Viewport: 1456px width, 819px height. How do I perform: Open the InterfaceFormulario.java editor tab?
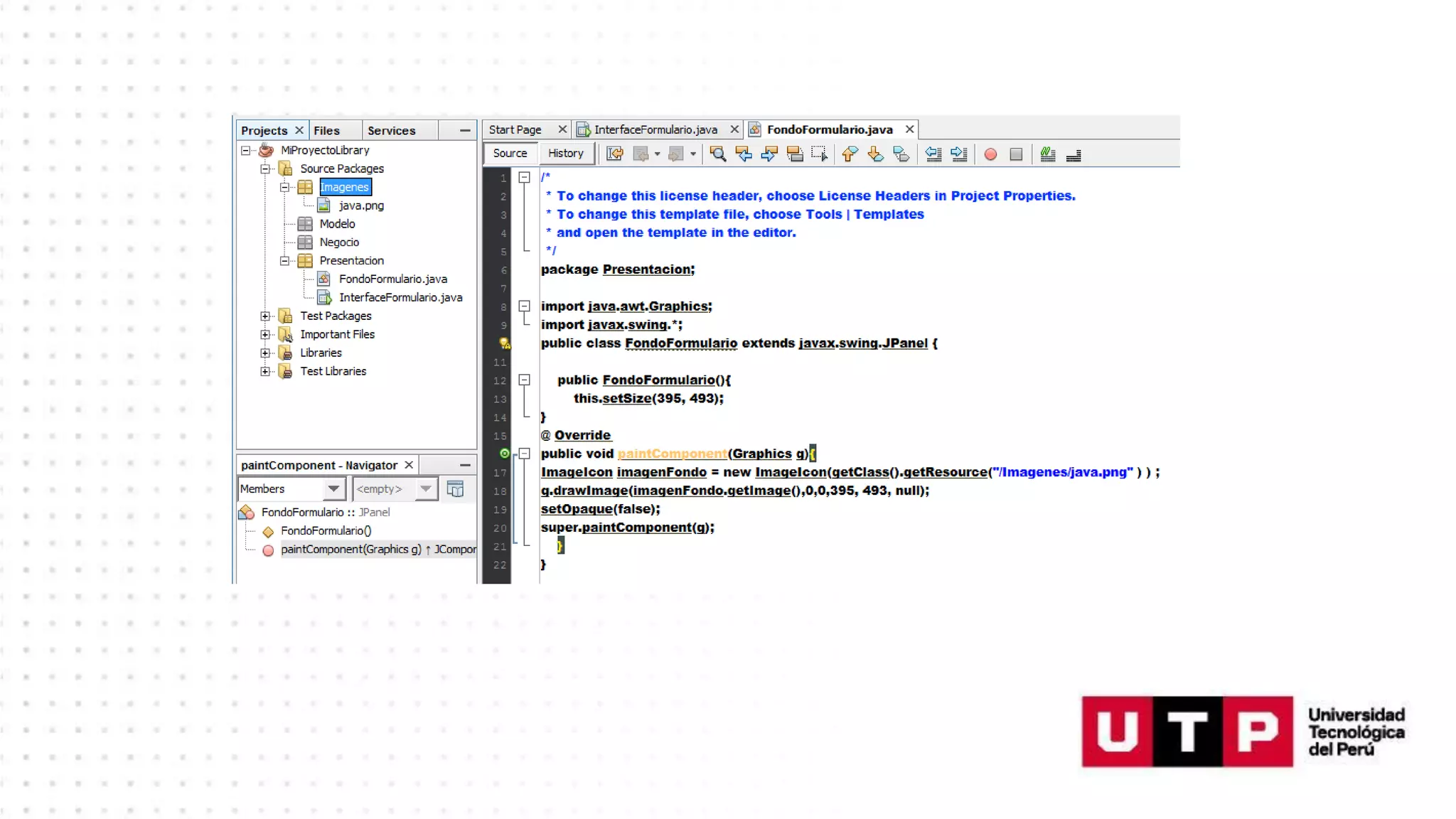point(655,129)
